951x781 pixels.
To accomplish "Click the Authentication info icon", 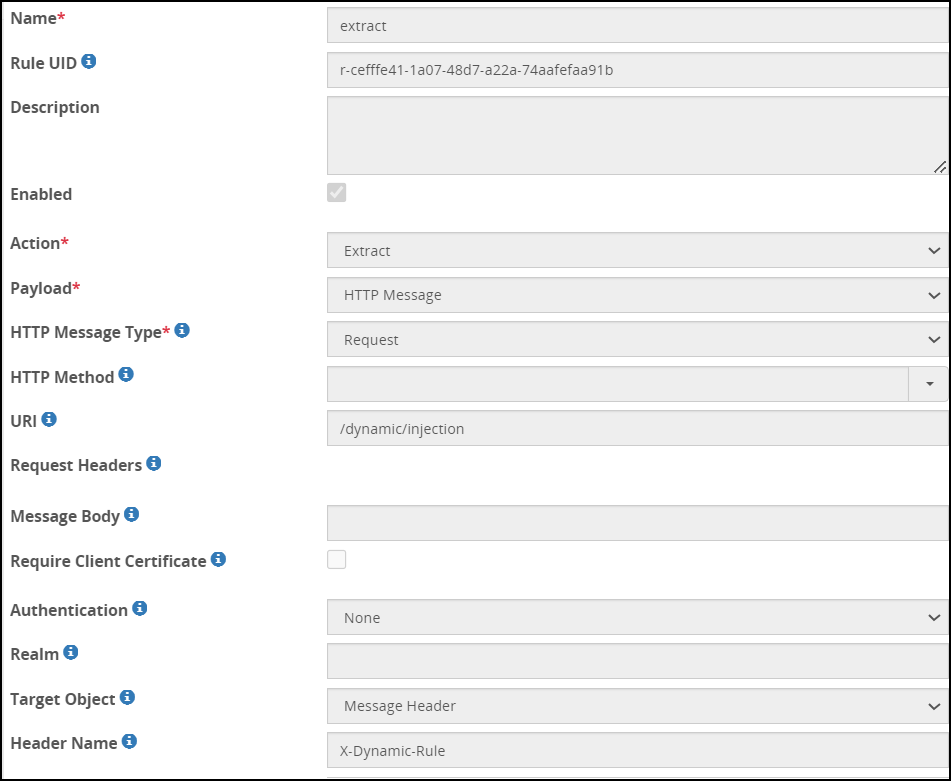I will (140, 608).
